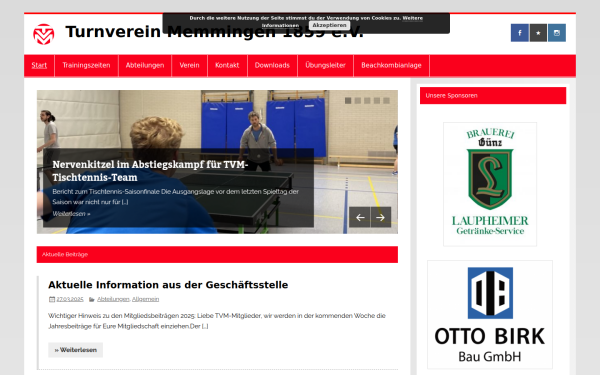Go to next slide with right arrow
The image size is (600, 375).
(x=381, y=217)
